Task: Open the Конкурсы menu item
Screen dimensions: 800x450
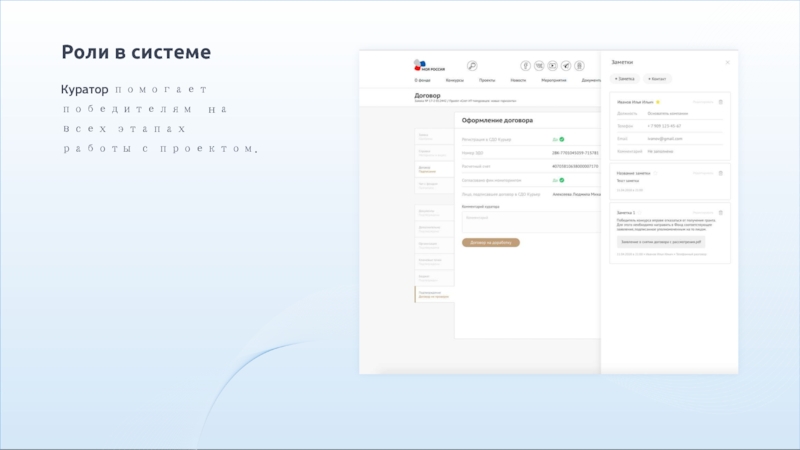Action: (x=453, y=79)
